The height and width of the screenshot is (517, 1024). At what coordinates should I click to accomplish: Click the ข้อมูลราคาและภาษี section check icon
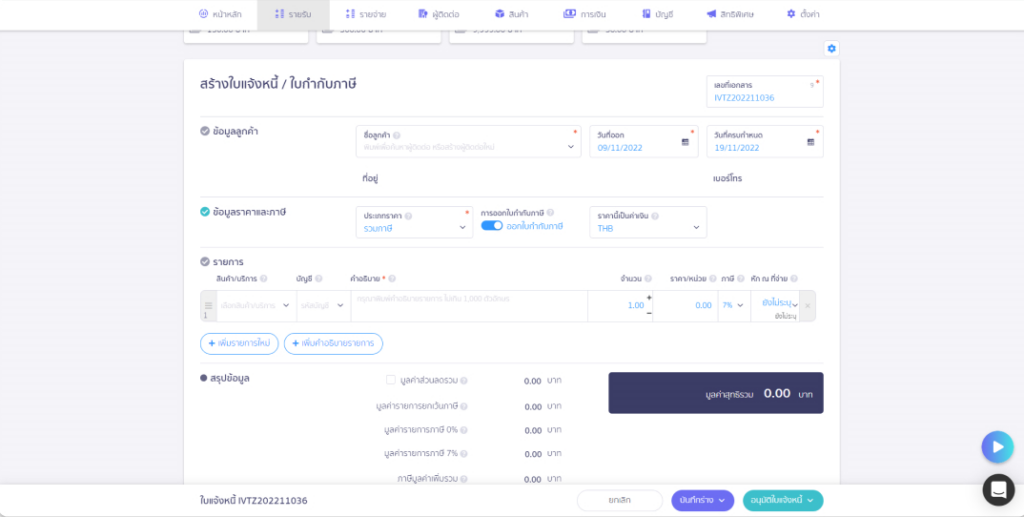205,212
